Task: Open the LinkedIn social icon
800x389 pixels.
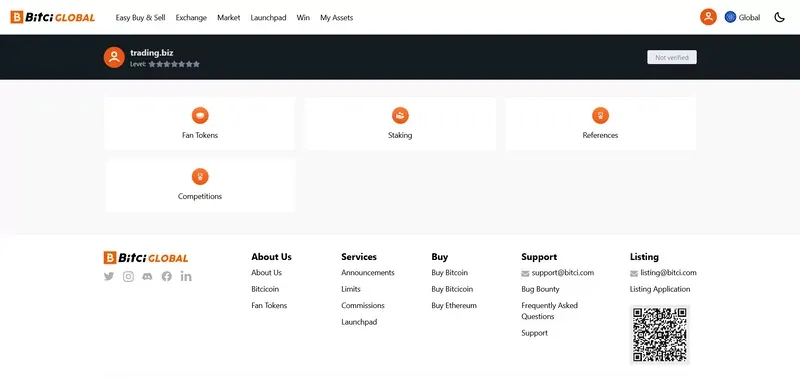Action: (186, 276)
